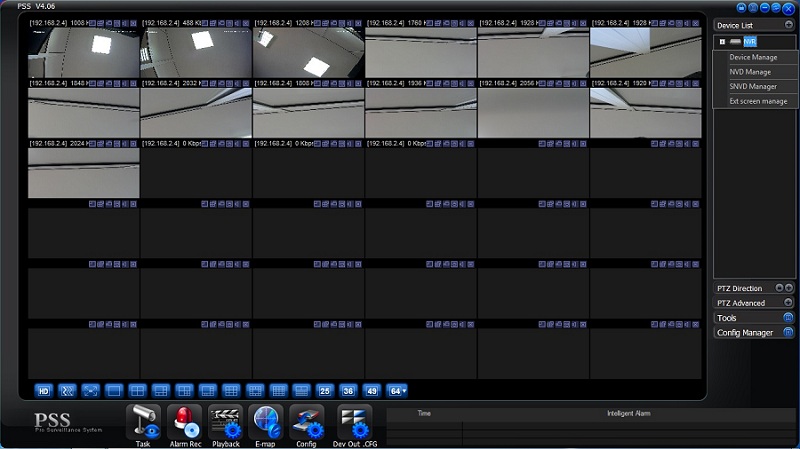
Task: Select the camera feed labeled 1848
Action: click(x=84, y=113)
